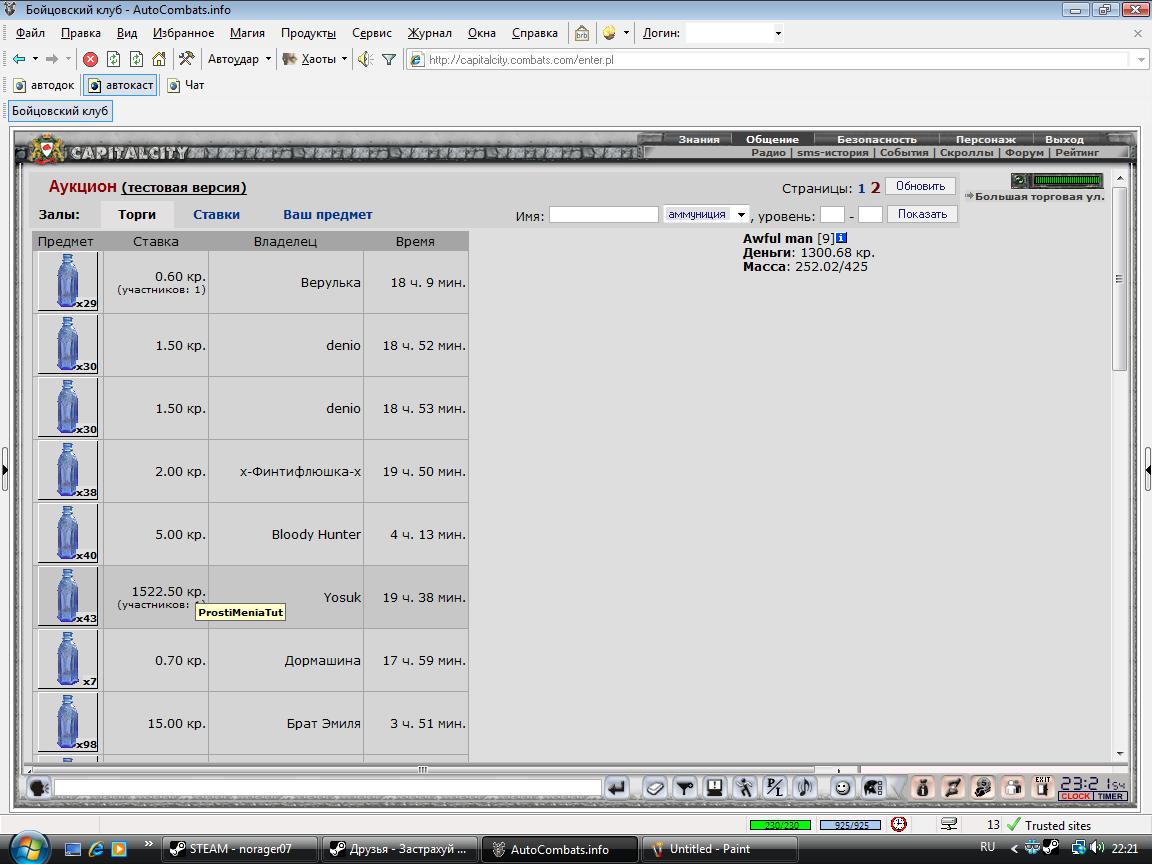Click the helmet players list icon
Screen dimensions: 1152x864
click(872, 788)
